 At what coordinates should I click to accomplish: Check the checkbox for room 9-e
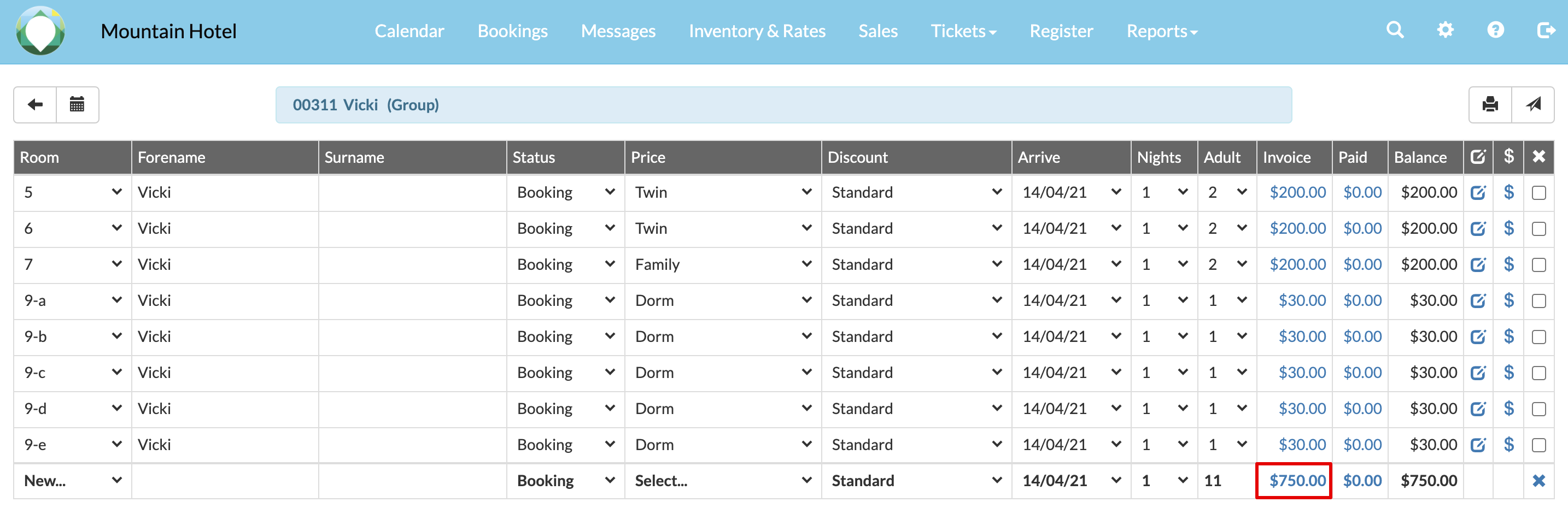tap(1538, 445)
